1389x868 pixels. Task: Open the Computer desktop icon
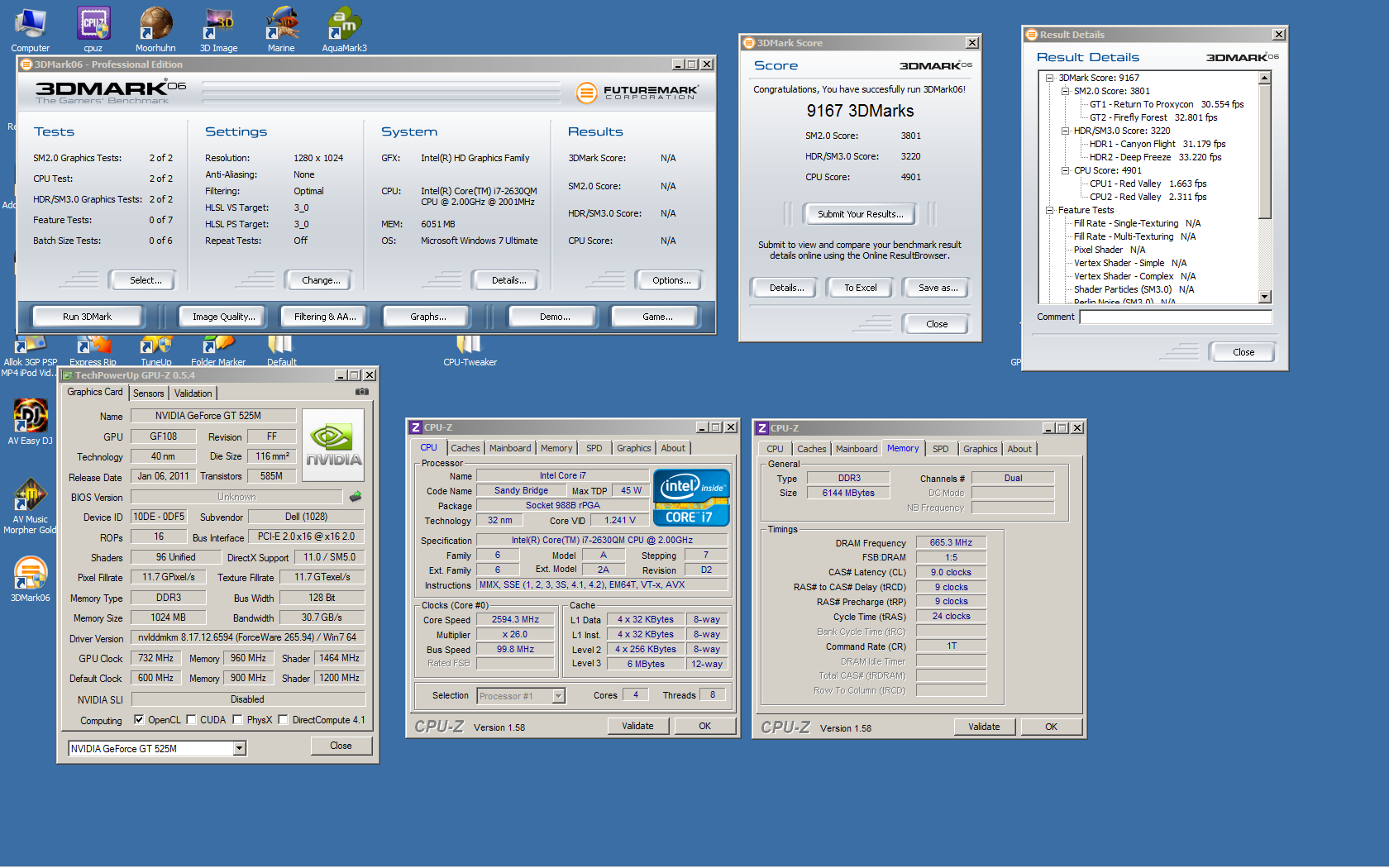click(x=31, y=29)
